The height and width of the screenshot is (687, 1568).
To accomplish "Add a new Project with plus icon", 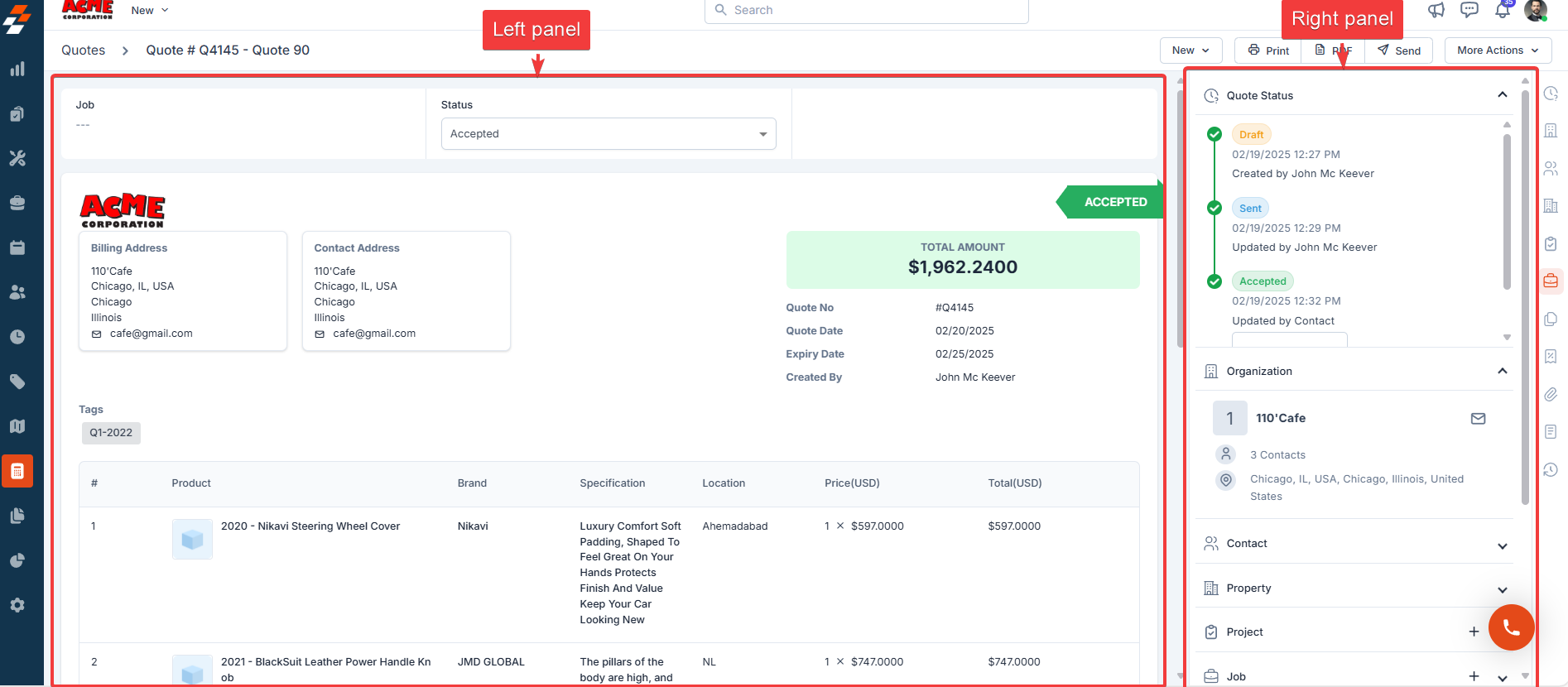I will 1474,632.
